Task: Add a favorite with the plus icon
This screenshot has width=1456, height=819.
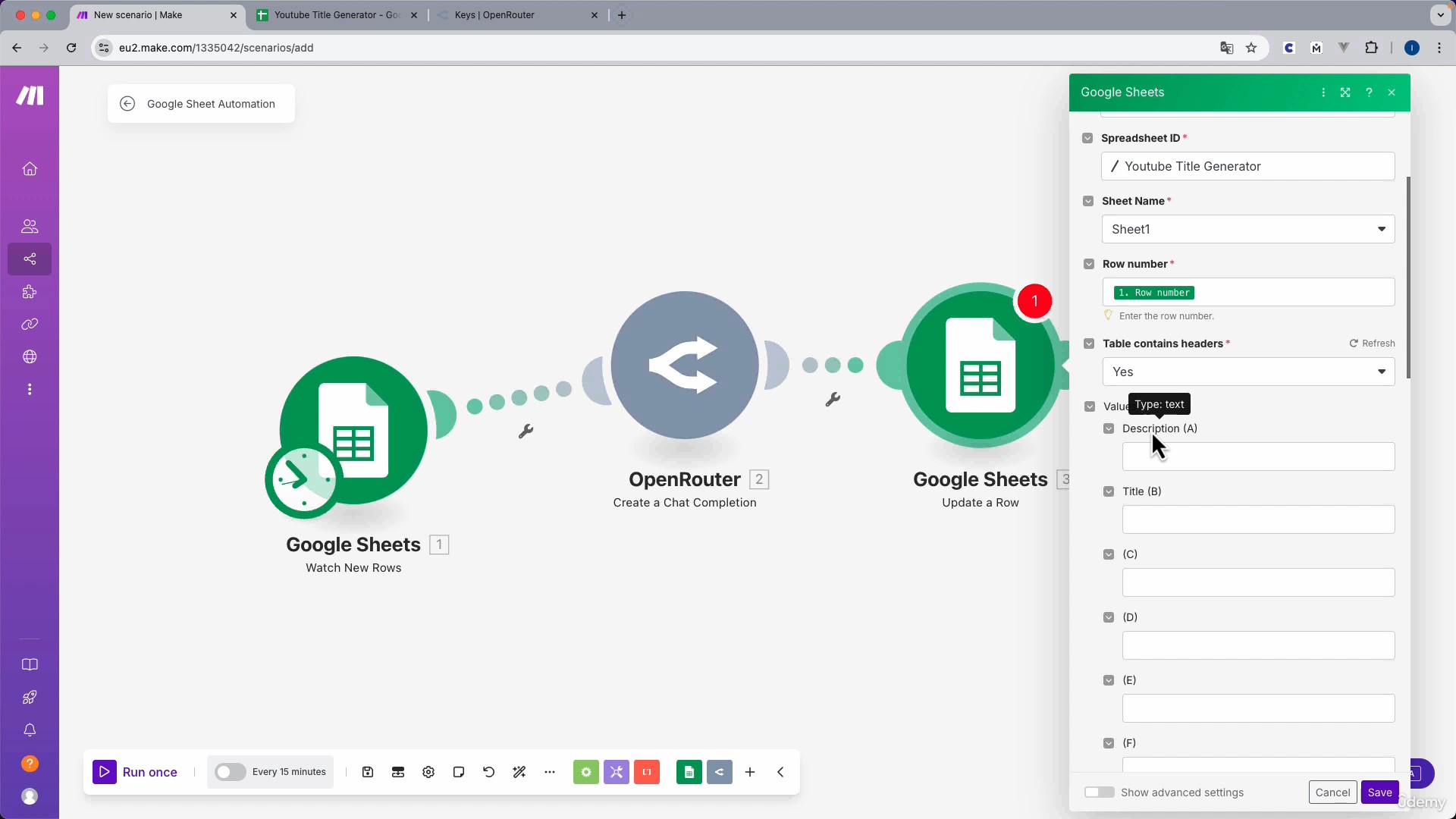Action: 750,772
